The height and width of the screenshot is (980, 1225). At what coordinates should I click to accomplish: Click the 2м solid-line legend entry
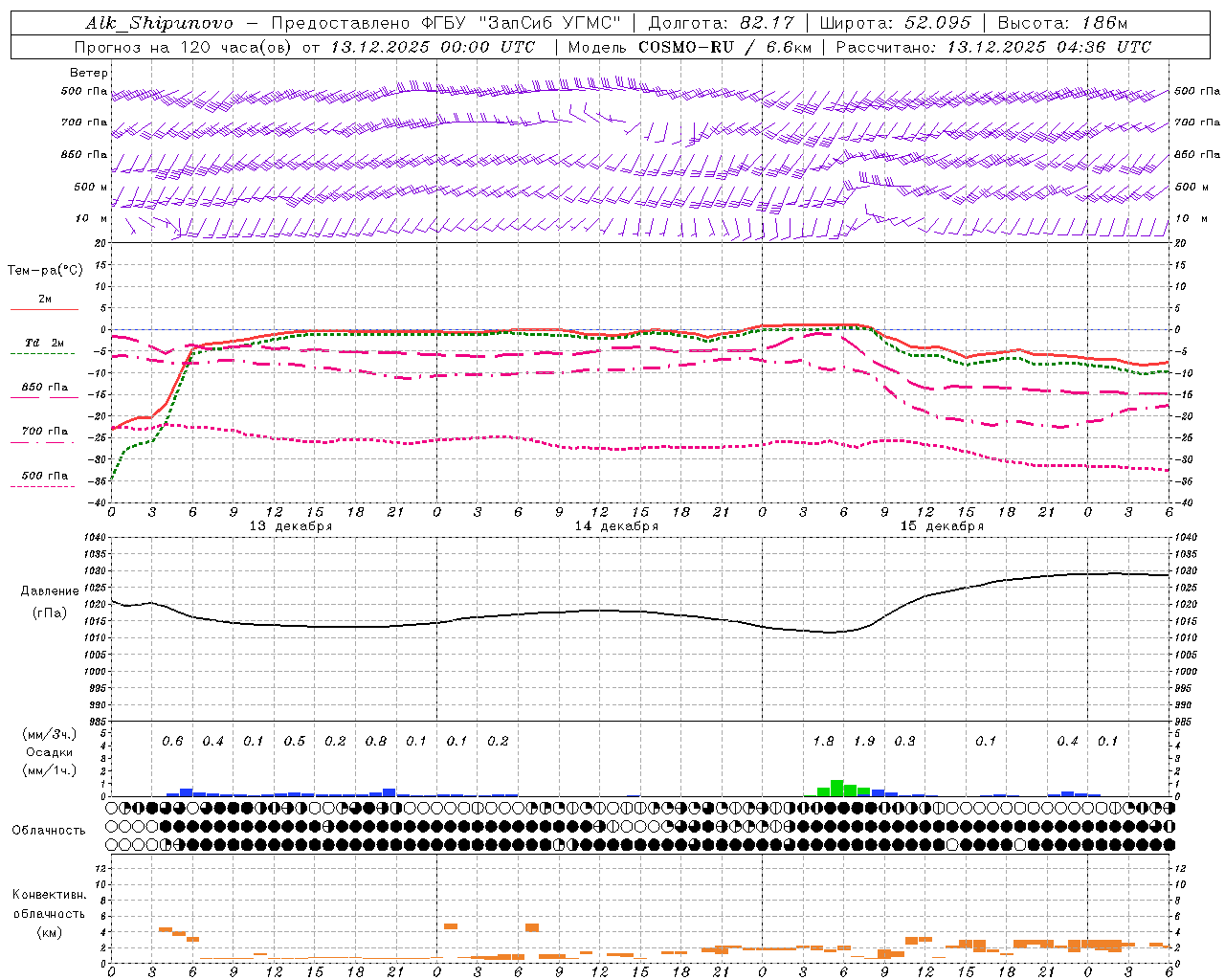point(45,300)
